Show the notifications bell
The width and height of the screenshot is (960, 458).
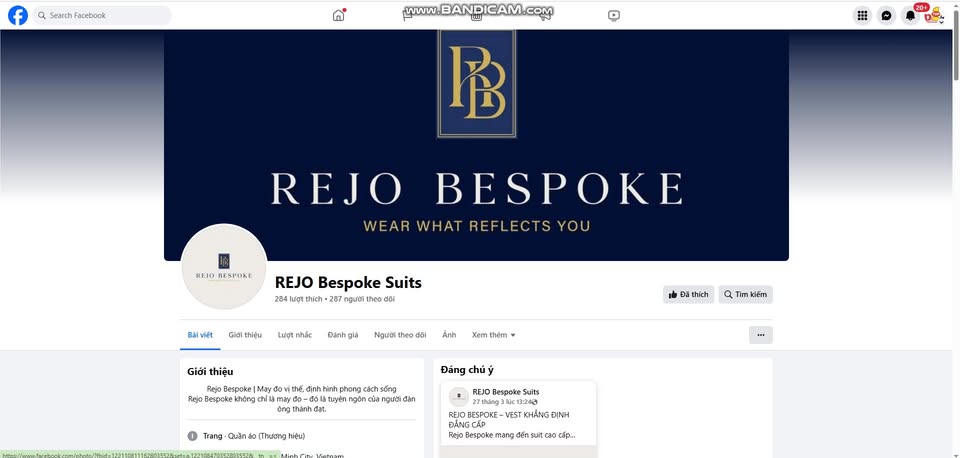pyautogui.click(x=910, y=16)
